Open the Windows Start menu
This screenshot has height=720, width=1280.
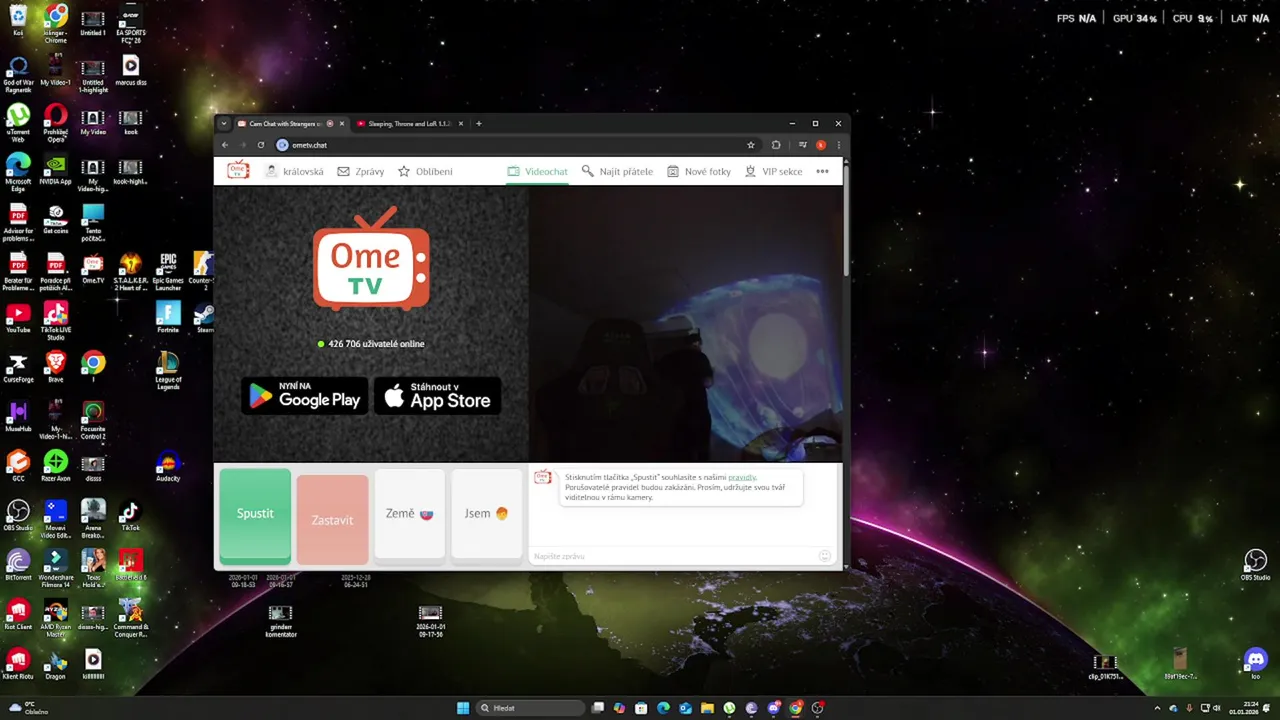coord(463,708)
